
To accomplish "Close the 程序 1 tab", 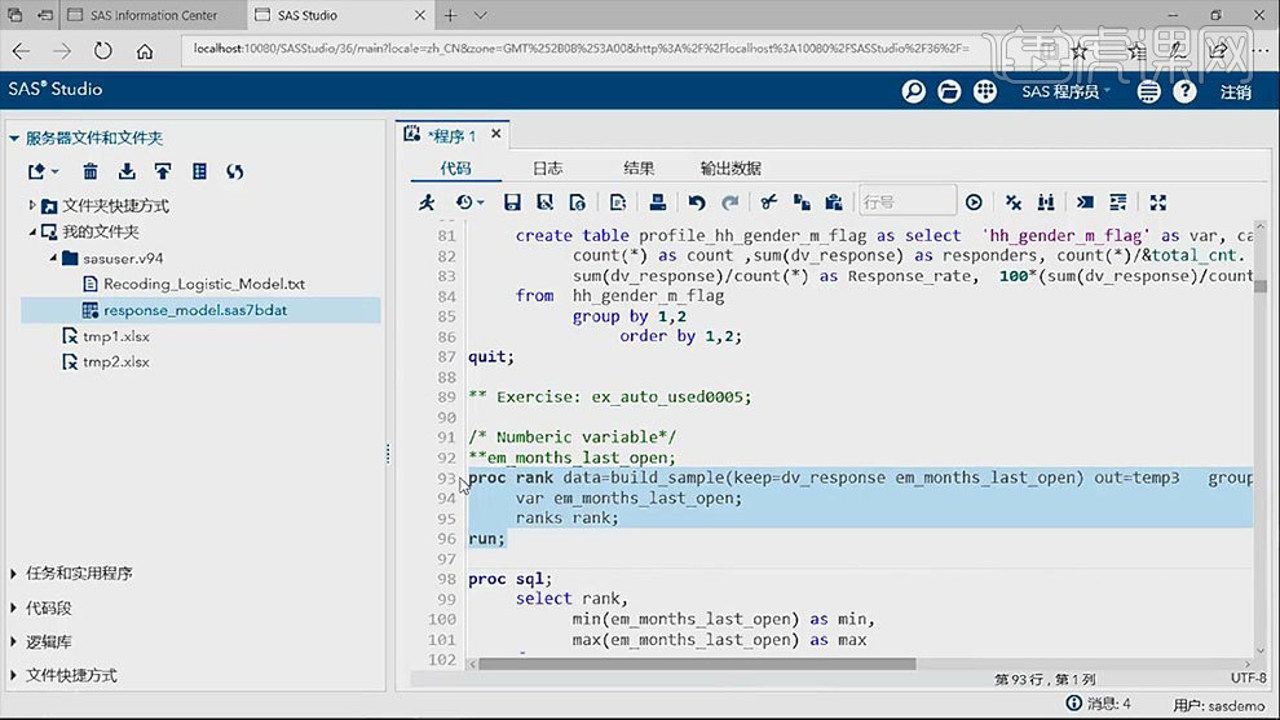I will click(x=496, y=134).
